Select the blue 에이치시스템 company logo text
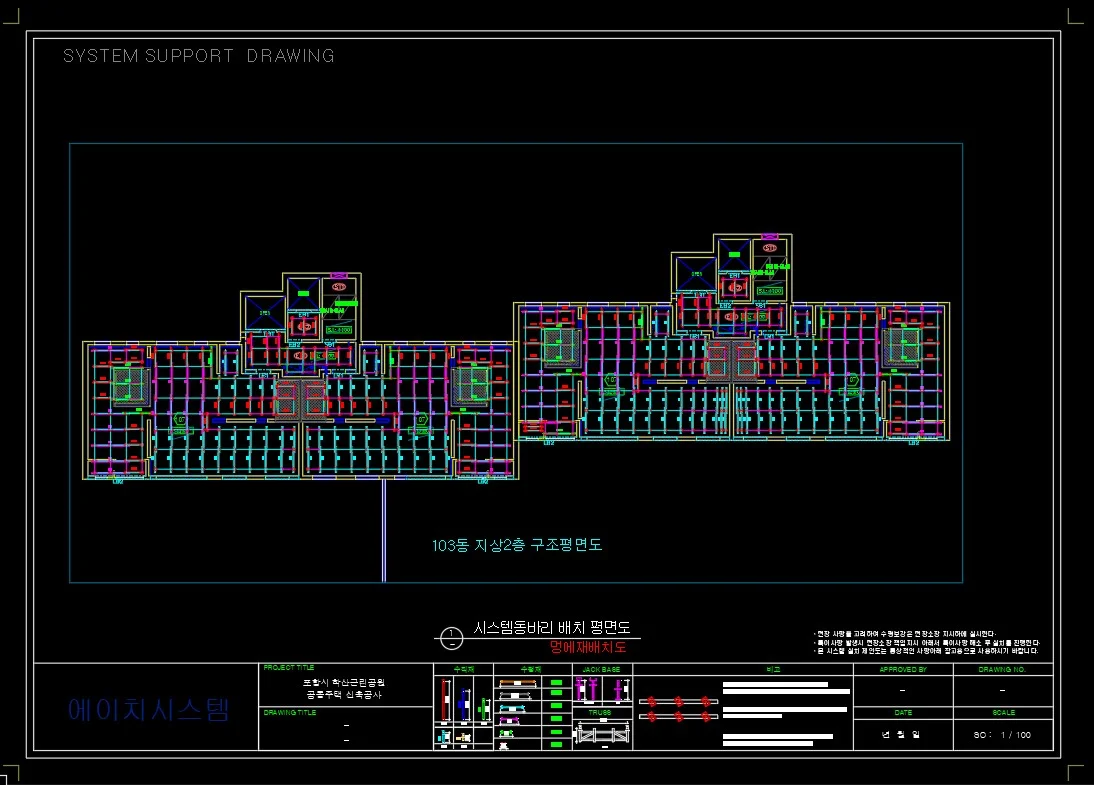 click(x=149, y=710)
